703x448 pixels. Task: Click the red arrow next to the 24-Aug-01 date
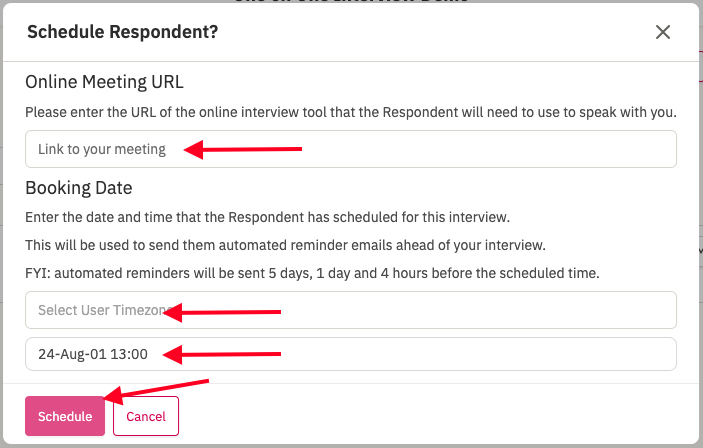coord(222,354)
